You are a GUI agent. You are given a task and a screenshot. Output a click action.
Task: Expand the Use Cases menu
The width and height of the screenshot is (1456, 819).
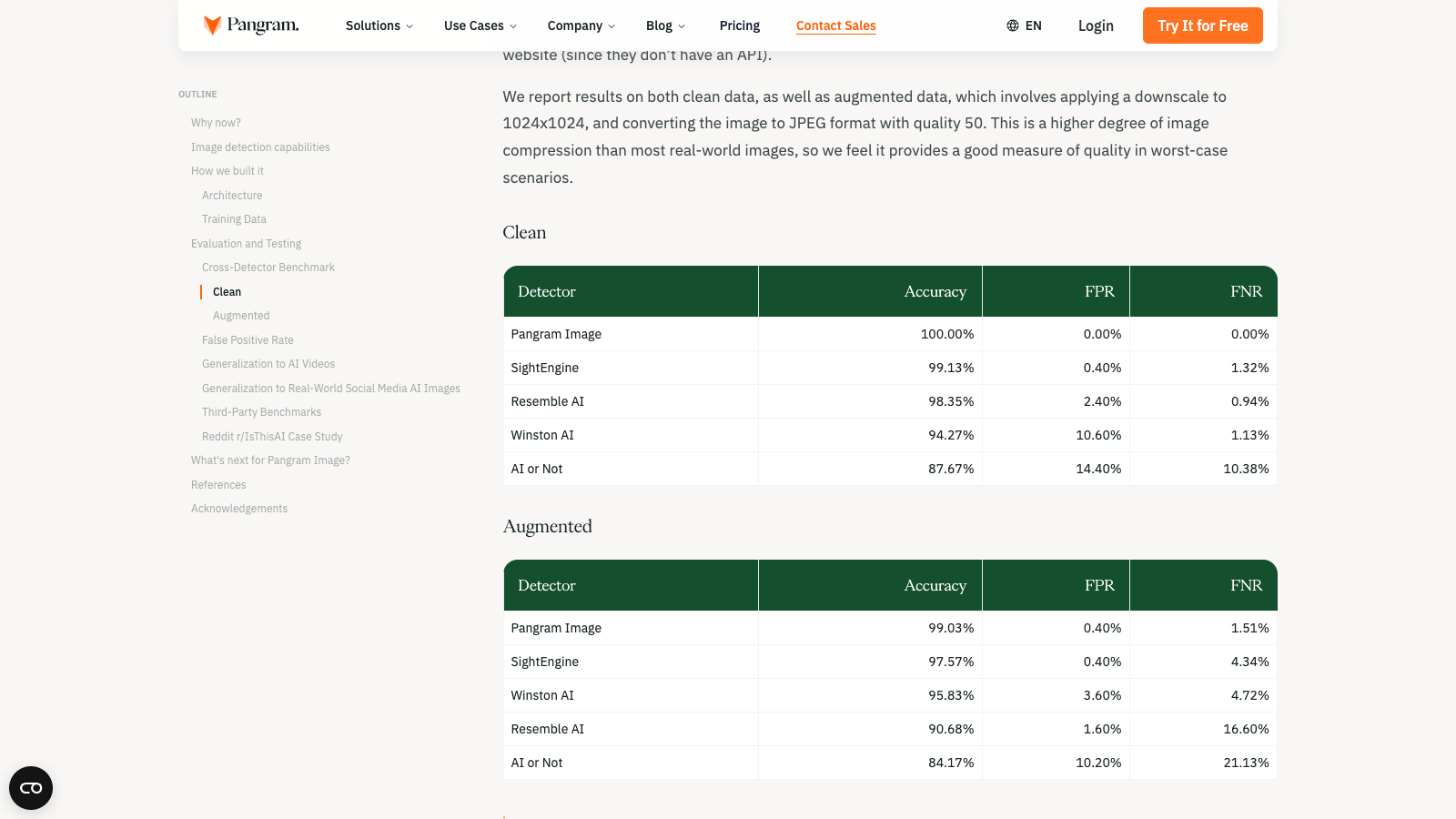click(480, 25)
